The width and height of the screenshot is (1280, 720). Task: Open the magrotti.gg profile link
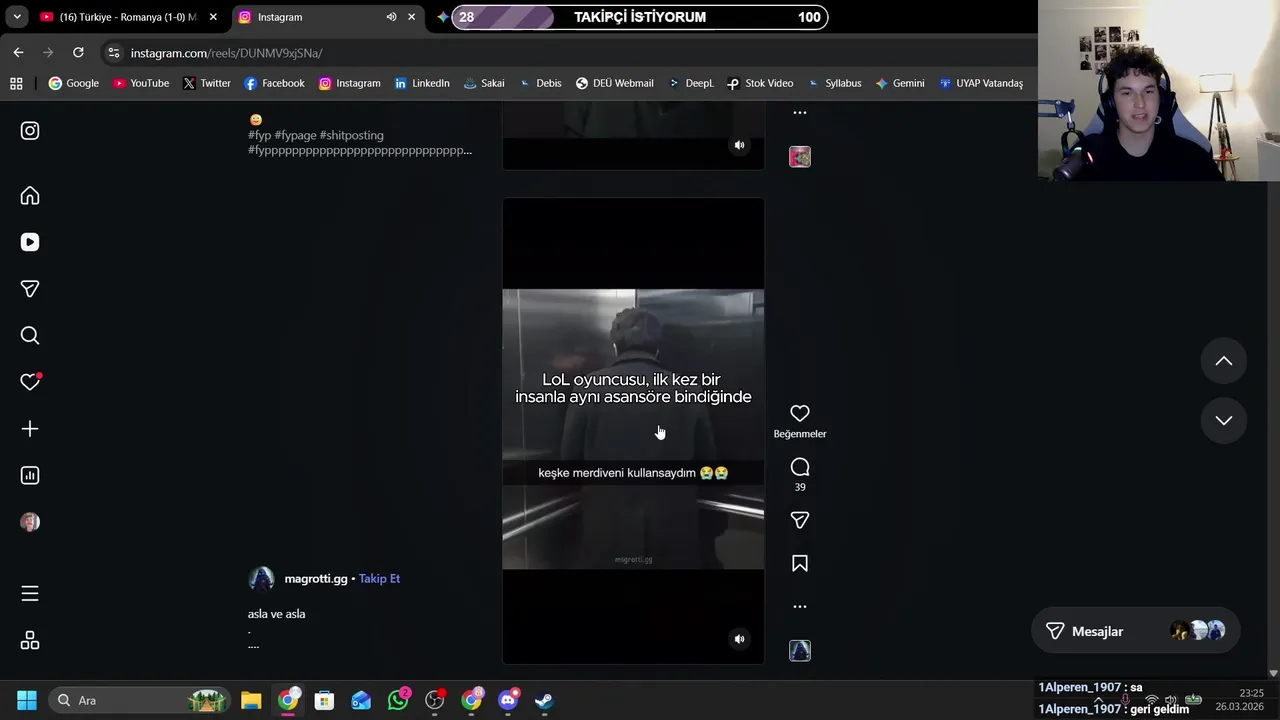(x=316, y=579)
